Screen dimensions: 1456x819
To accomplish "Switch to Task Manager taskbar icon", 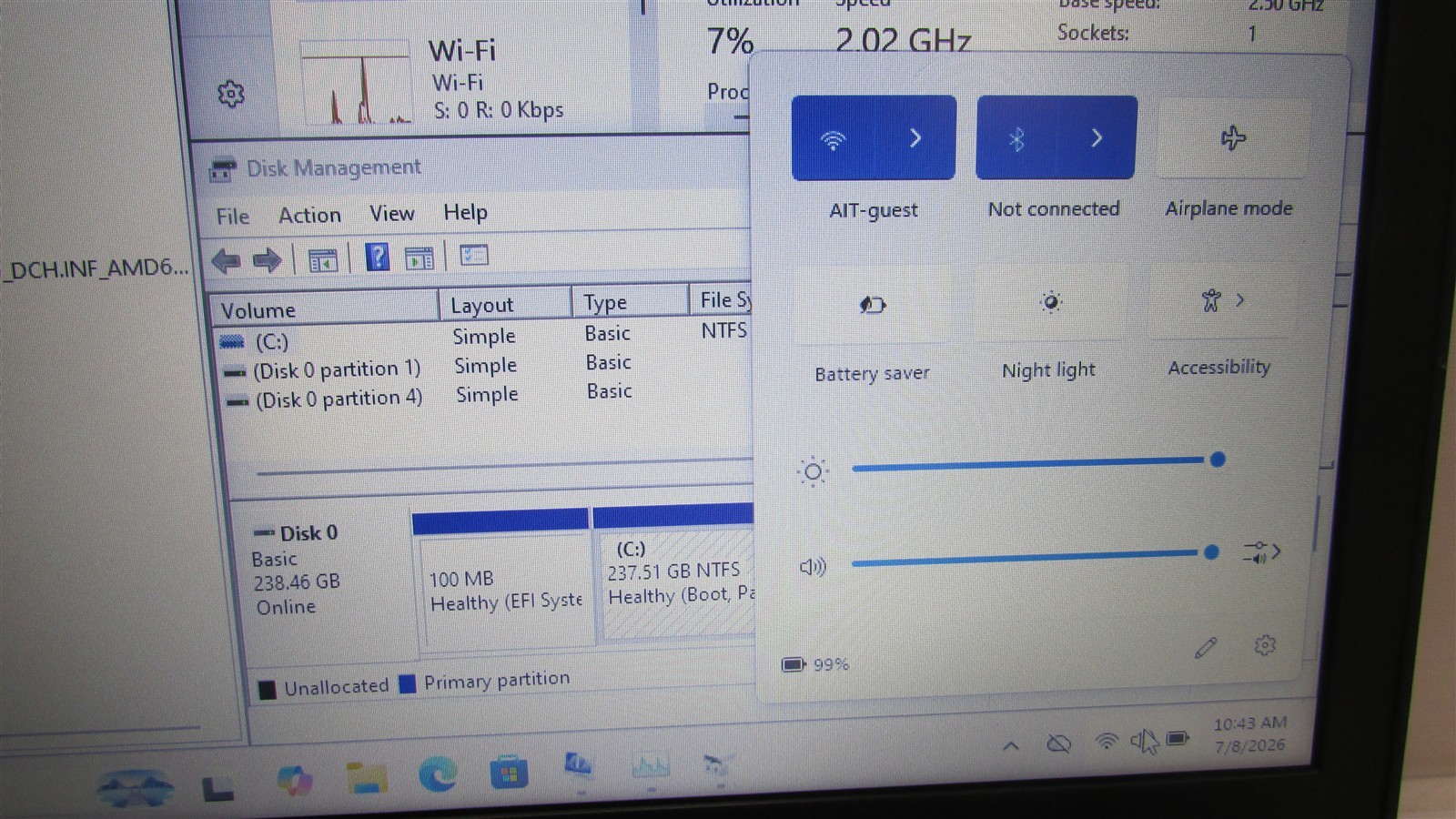I will [x=651, y=766].
